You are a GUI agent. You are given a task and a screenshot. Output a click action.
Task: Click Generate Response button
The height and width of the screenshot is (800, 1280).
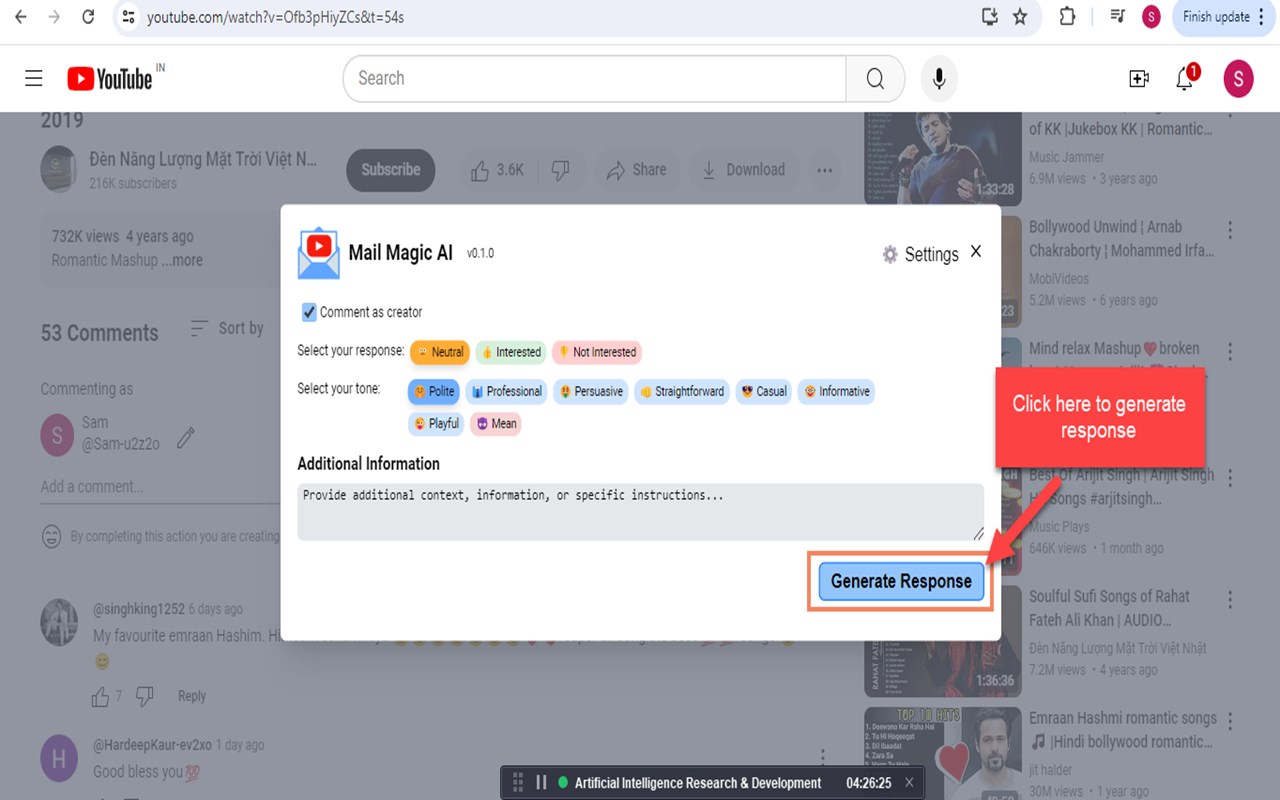pyautogui.click(x=901, y=581)
